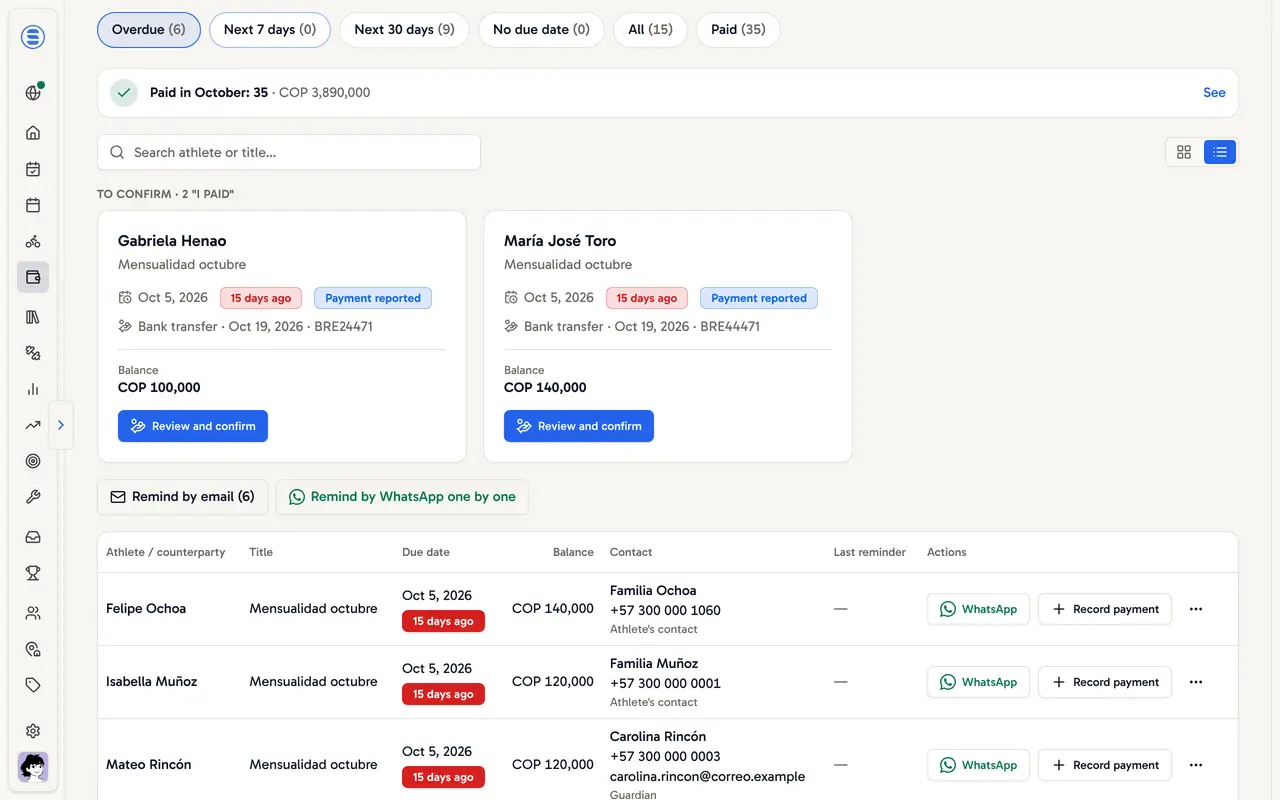Image resolution: width=1280 pixels, height=800 pixels.
Task: Open the globe icon with green dot
Action: pos(33,93)
